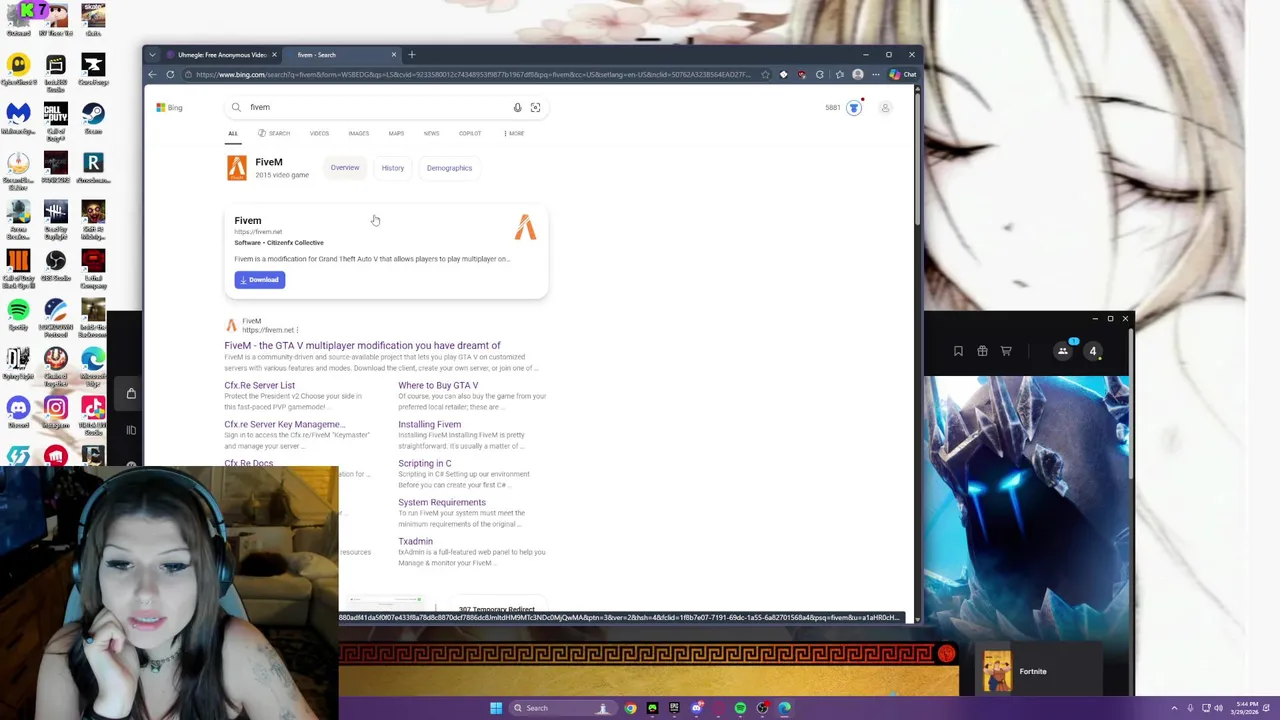Open the Cfx.re Server List link
This screenshot has width=1280, height=720.
click(259, 385)
